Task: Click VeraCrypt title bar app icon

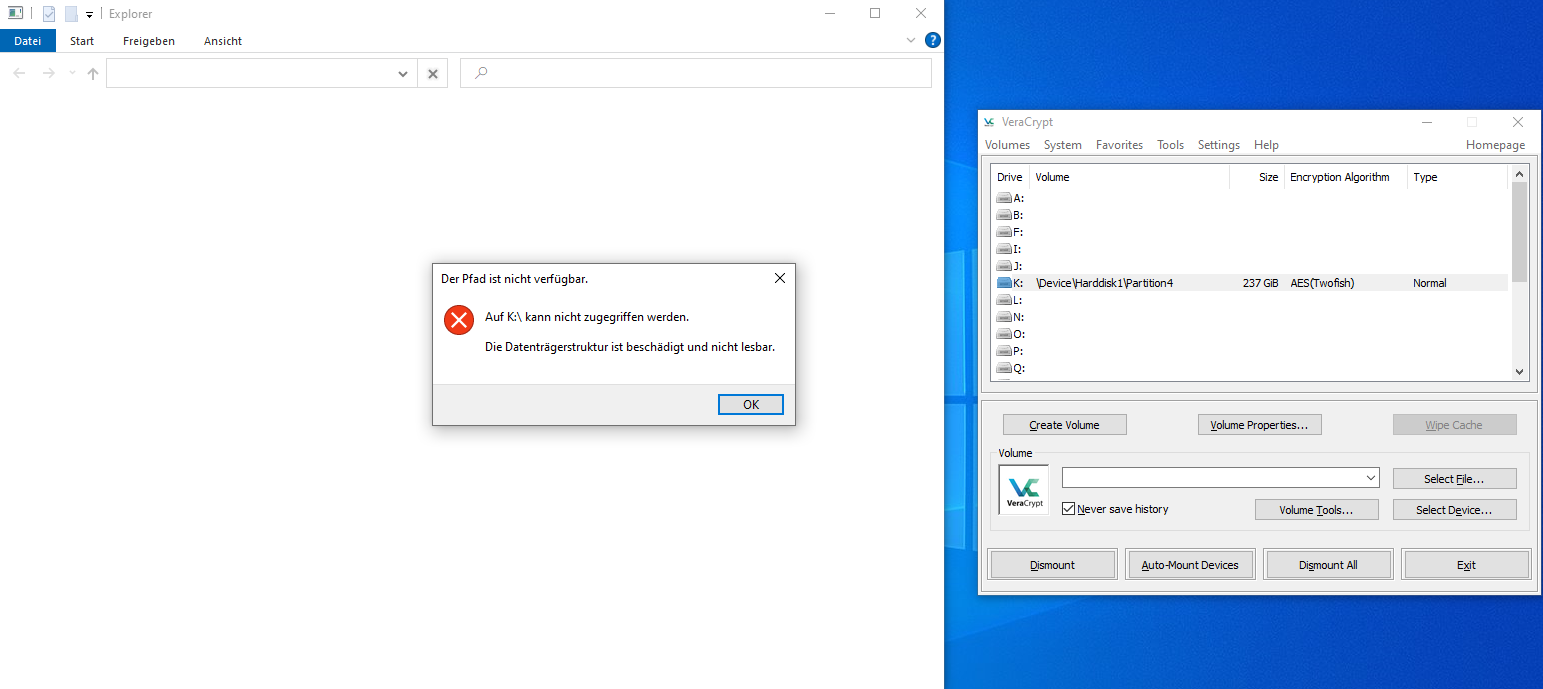Action: click(x=989, y=122)
